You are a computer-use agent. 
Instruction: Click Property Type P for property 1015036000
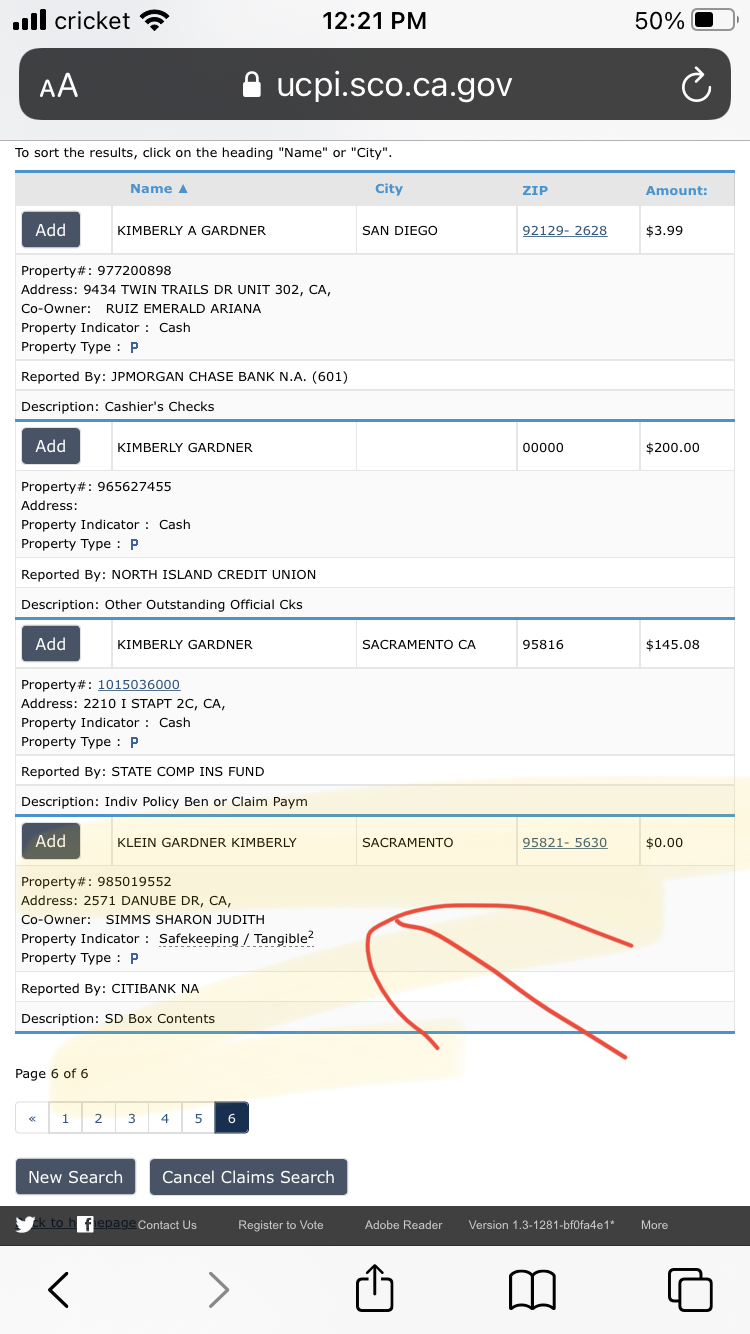pyautogui.click(x=134, y=742)
